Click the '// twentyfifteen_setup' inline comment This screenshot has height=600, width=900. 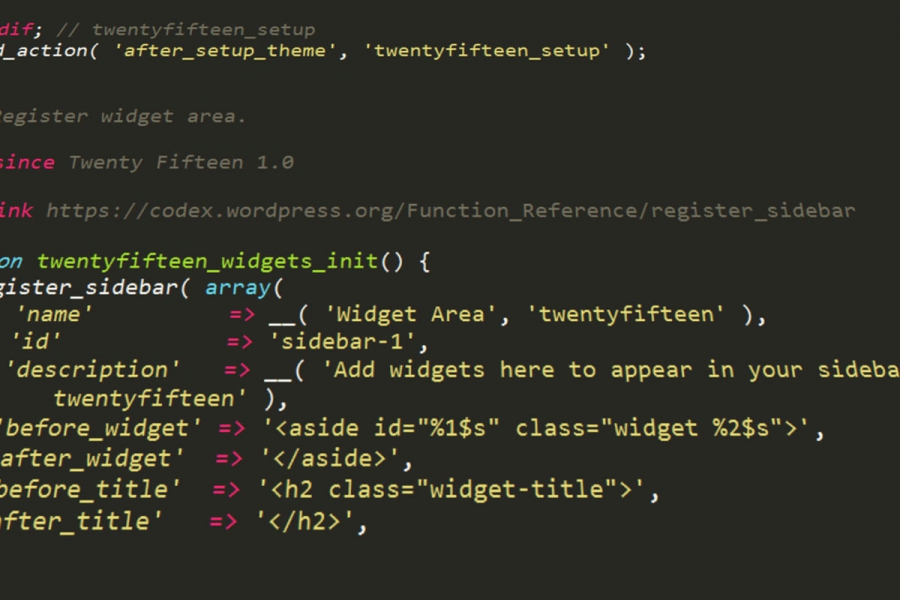click(185, 30)
